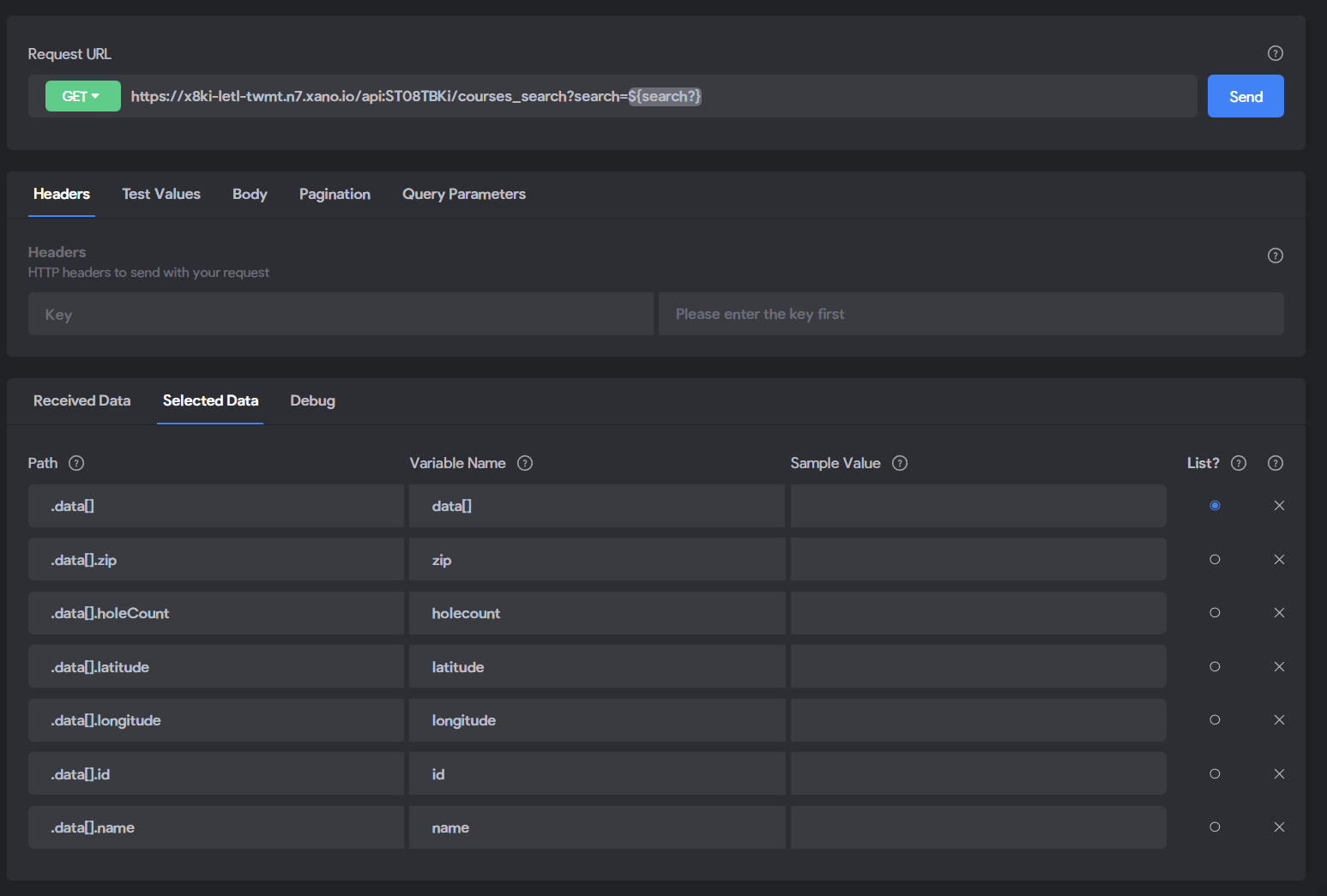
Task: Select List radio for latitude row
Action: click(x=1215, y=666)
